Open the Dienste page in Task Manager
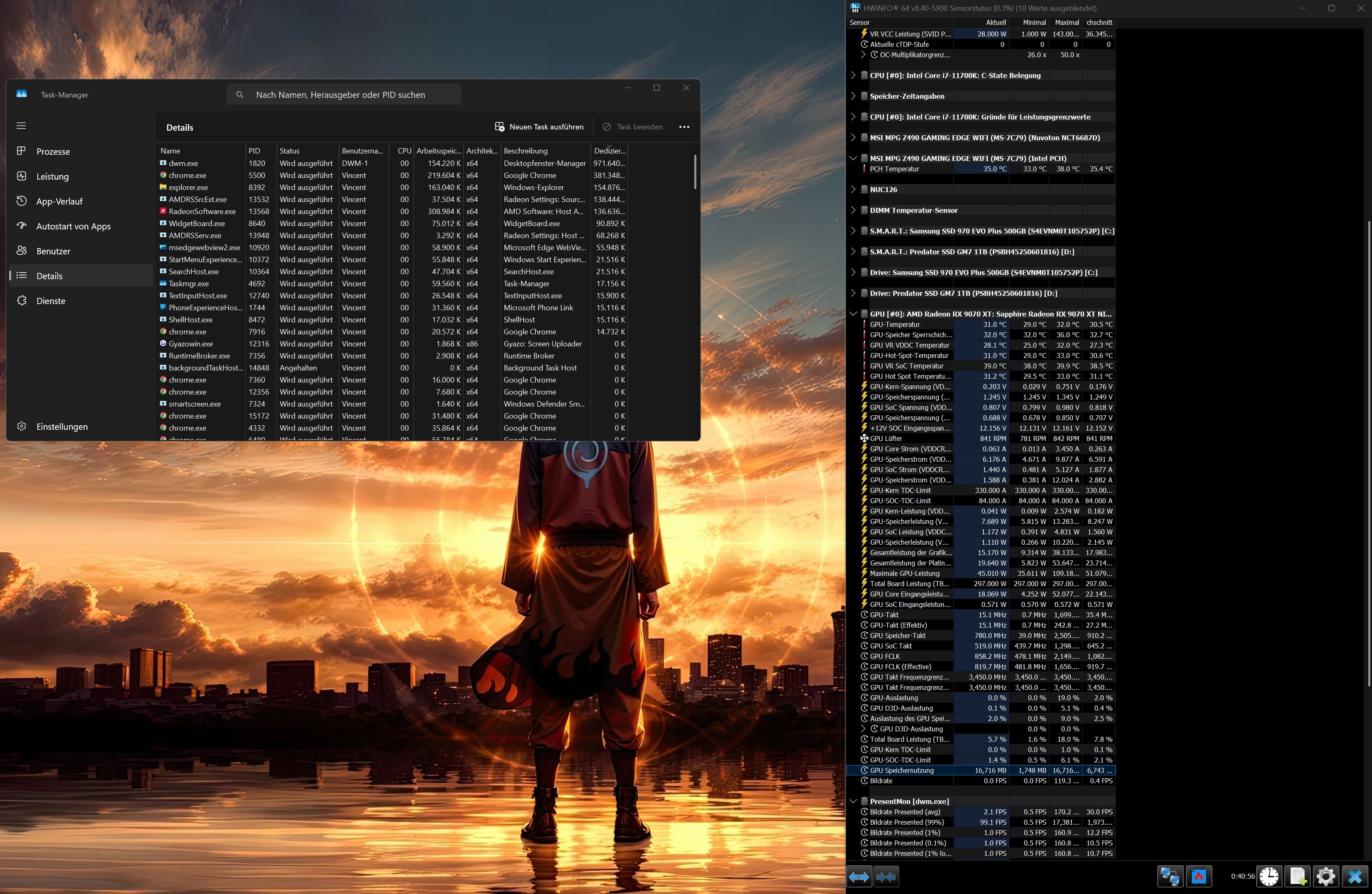The width and height of the screenshot is (1372, 894). coord(51,301)
